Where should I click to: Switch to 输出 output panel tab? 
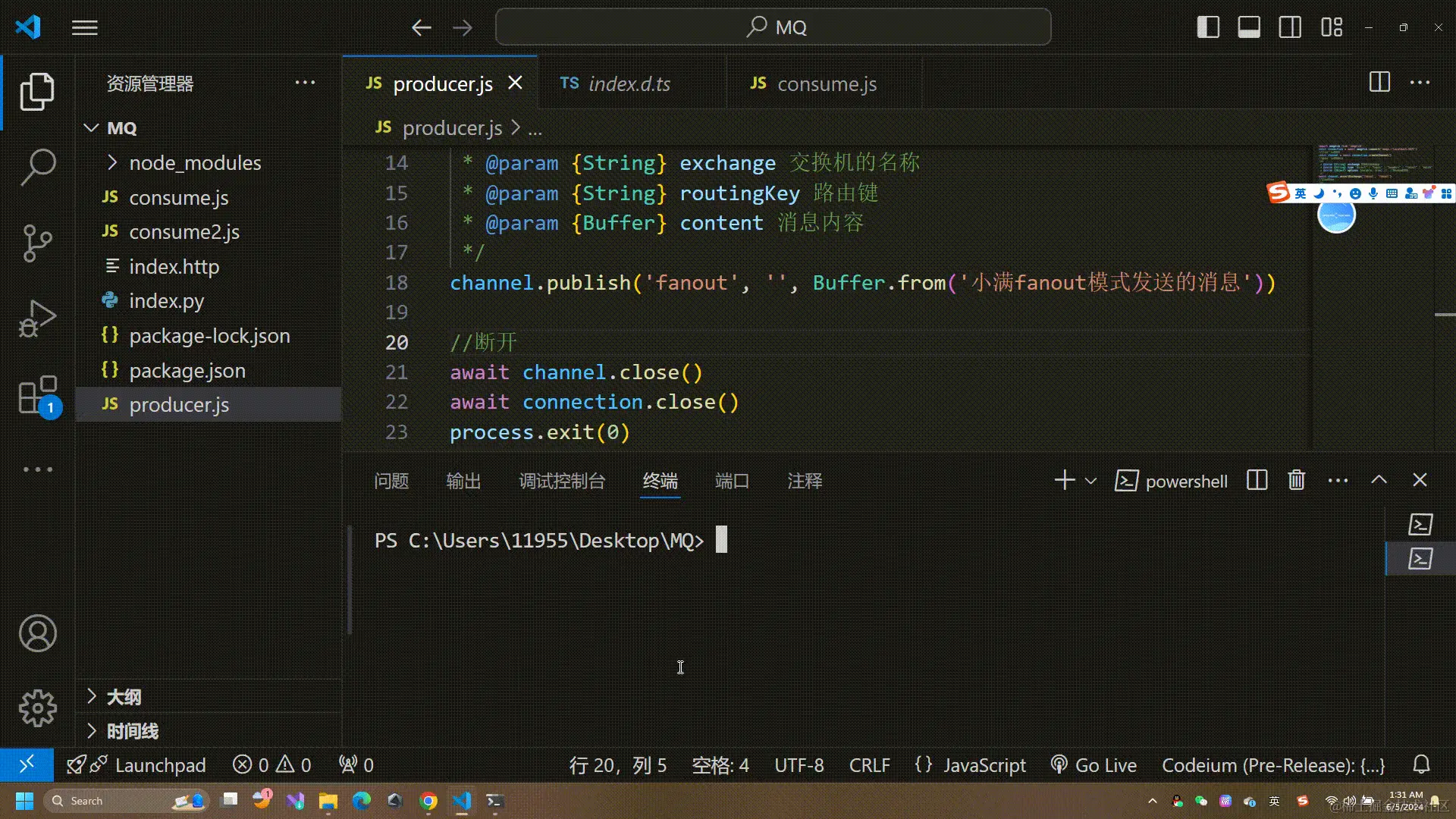click(463, 482)
